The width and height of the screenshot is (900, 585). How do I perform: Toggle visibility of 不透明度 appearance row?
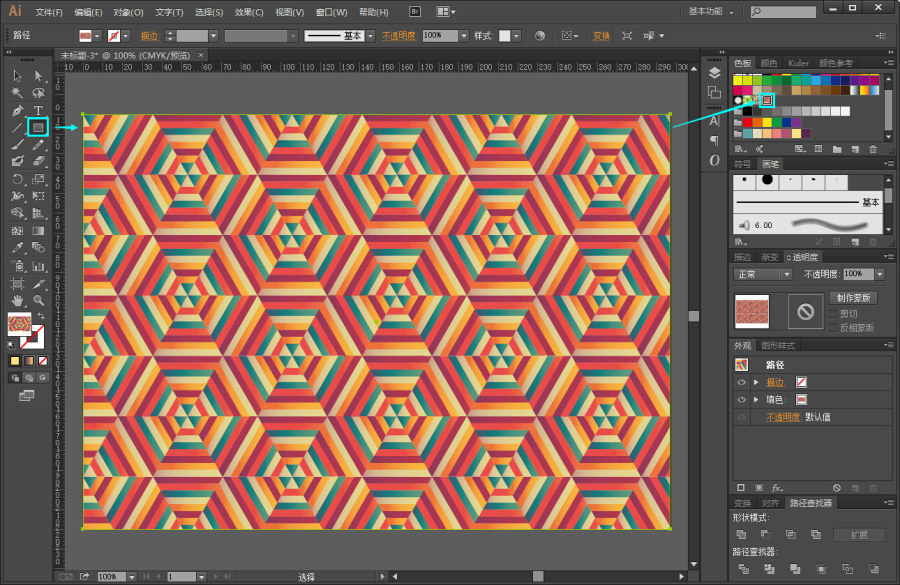coord(741,417)
